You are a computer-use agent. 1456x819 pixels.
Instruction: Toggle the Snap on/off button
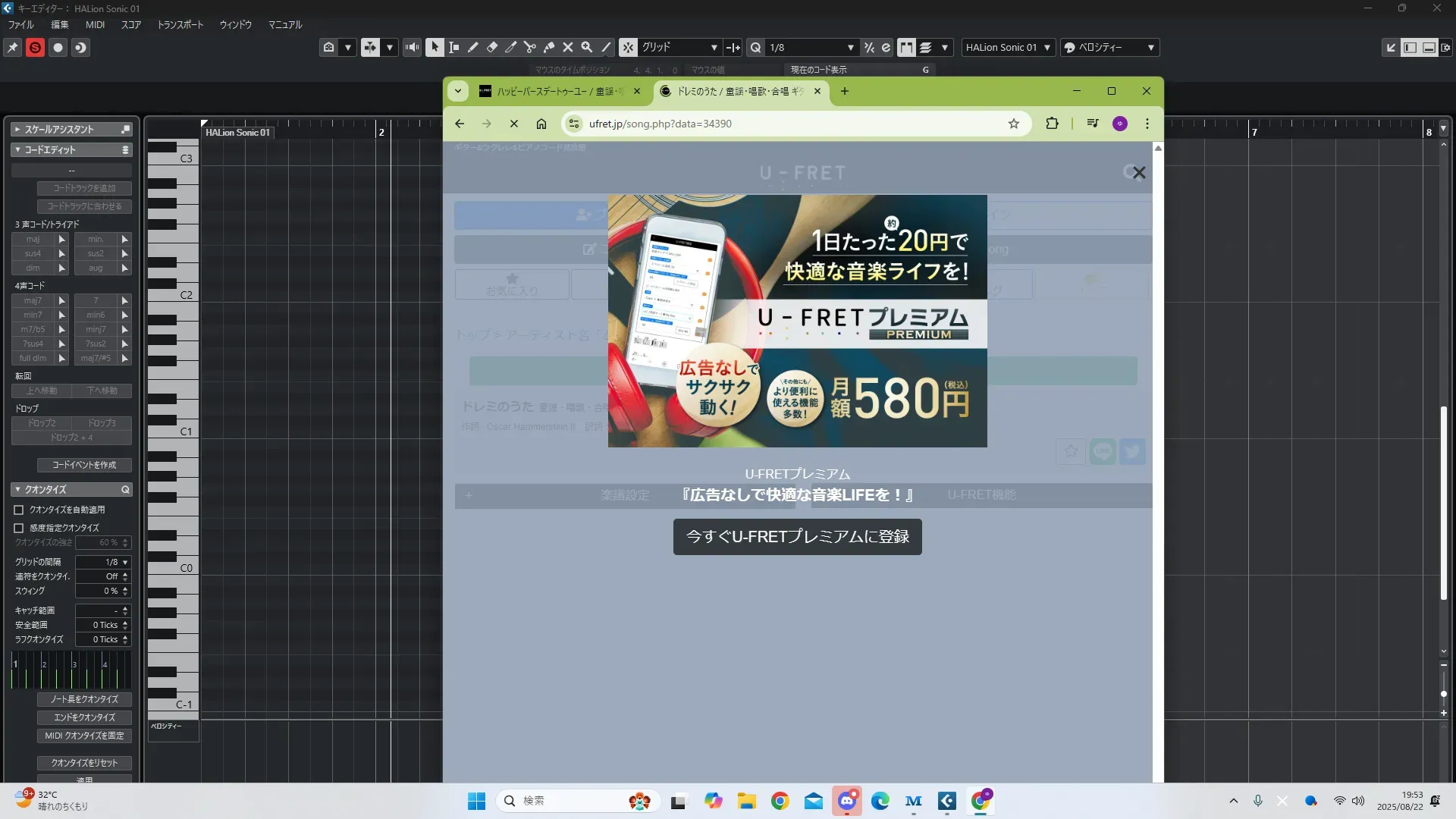(x=628, y=47)
